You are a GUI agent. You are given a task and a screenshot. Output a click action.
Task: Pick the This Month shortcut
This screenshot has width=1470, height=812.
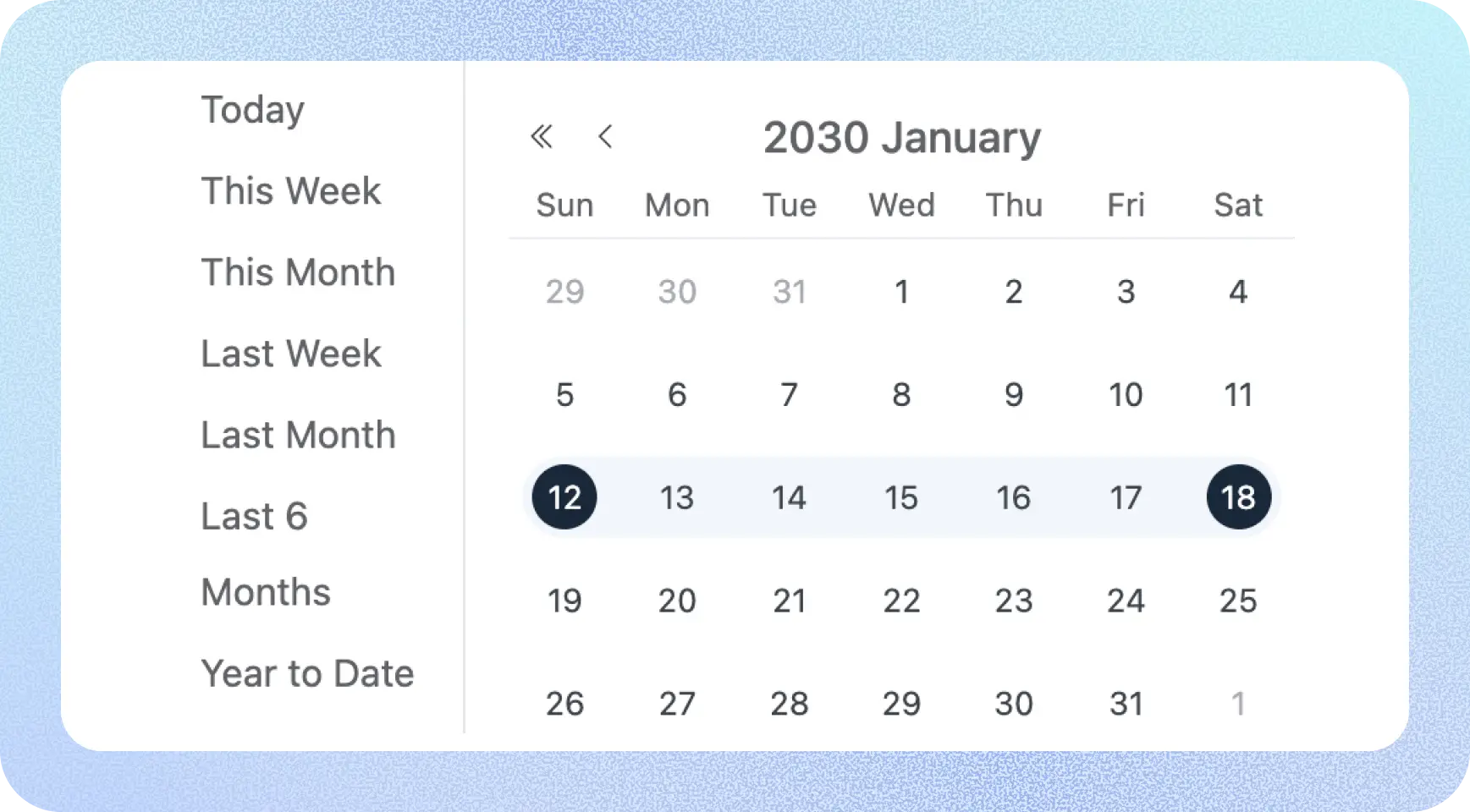click(x=298, y=272)
